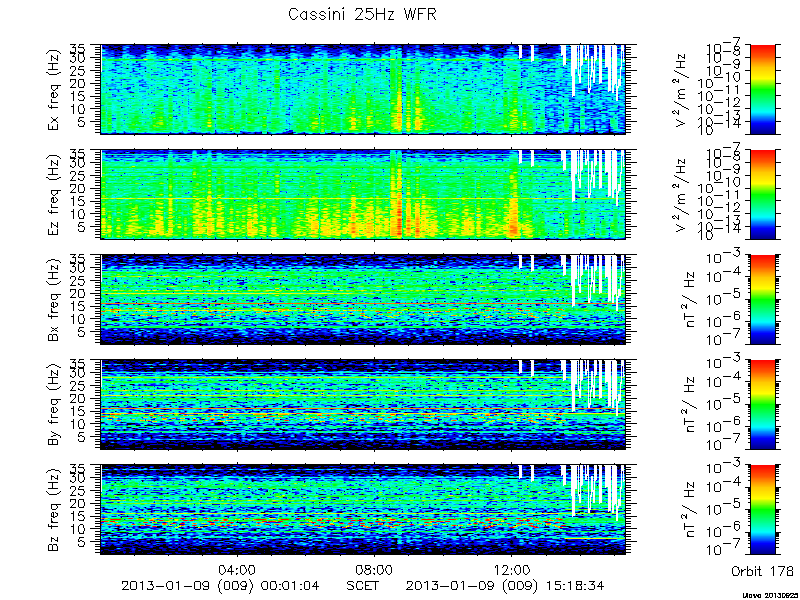800x600 pixels.
Task: Click the SCET axis label
Action: coord(362,585)
